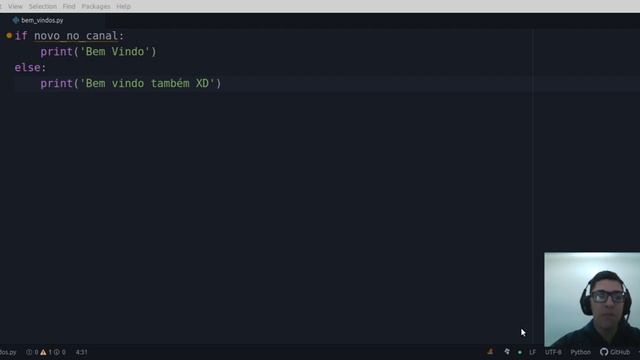Click the linter info count icon in status bar
The width and height of the screenshot is (640, 360).
[x=57, y=352]
